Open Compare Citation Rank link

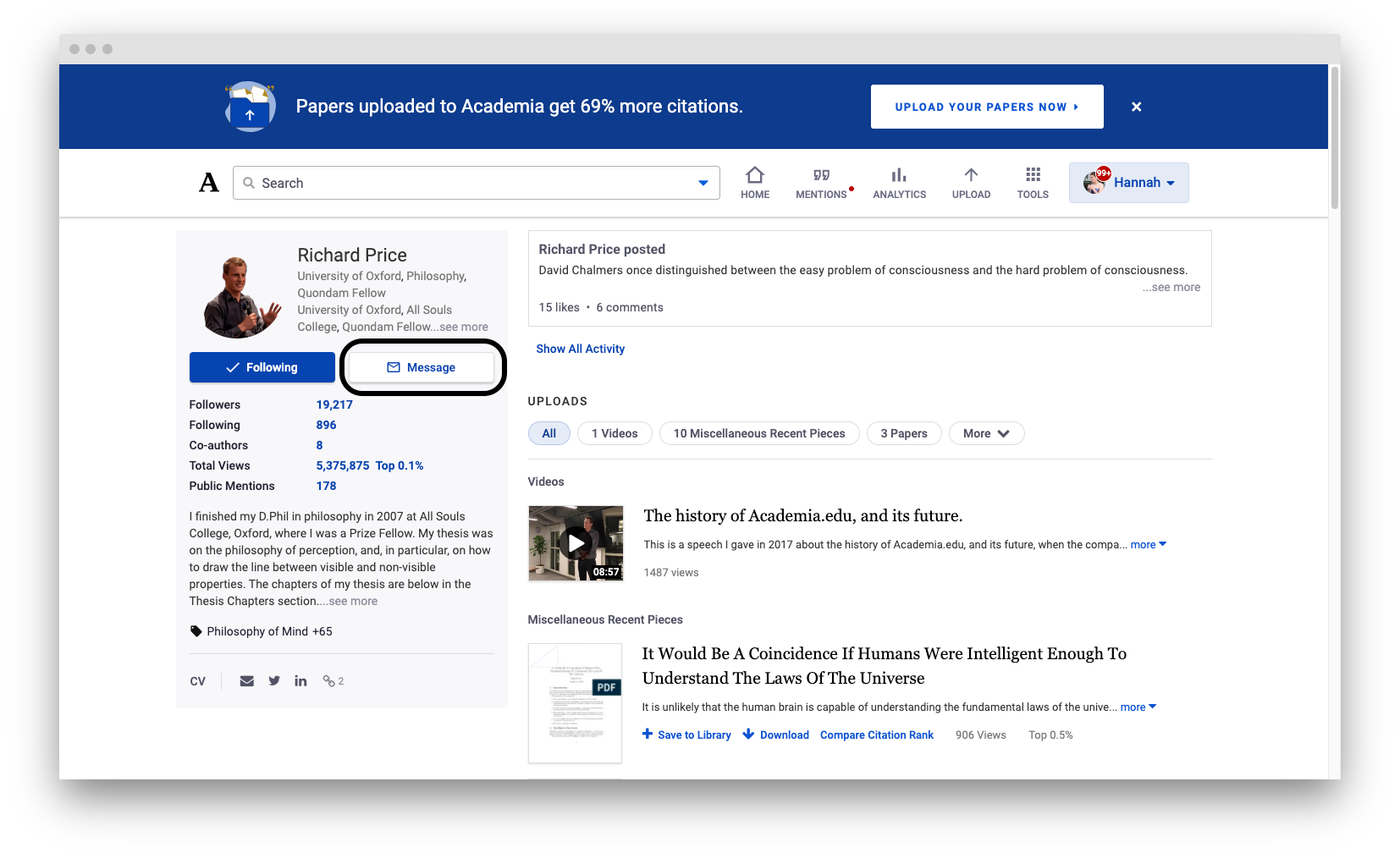pos(877,735)
